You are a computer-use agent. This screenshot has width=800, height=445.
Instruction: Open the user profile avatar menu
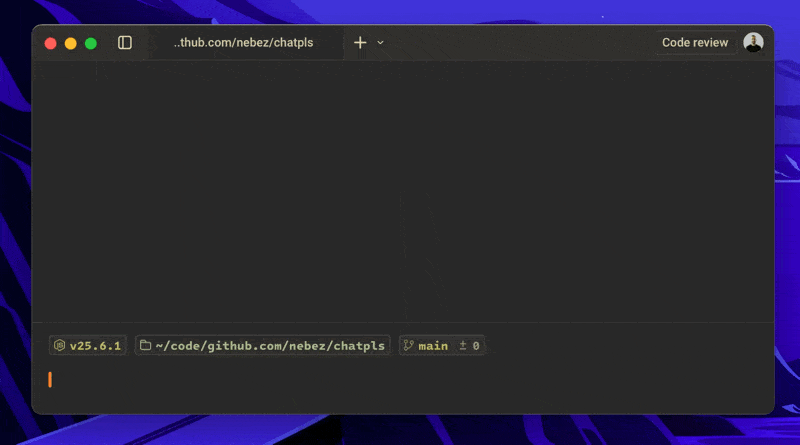(753, 42)
